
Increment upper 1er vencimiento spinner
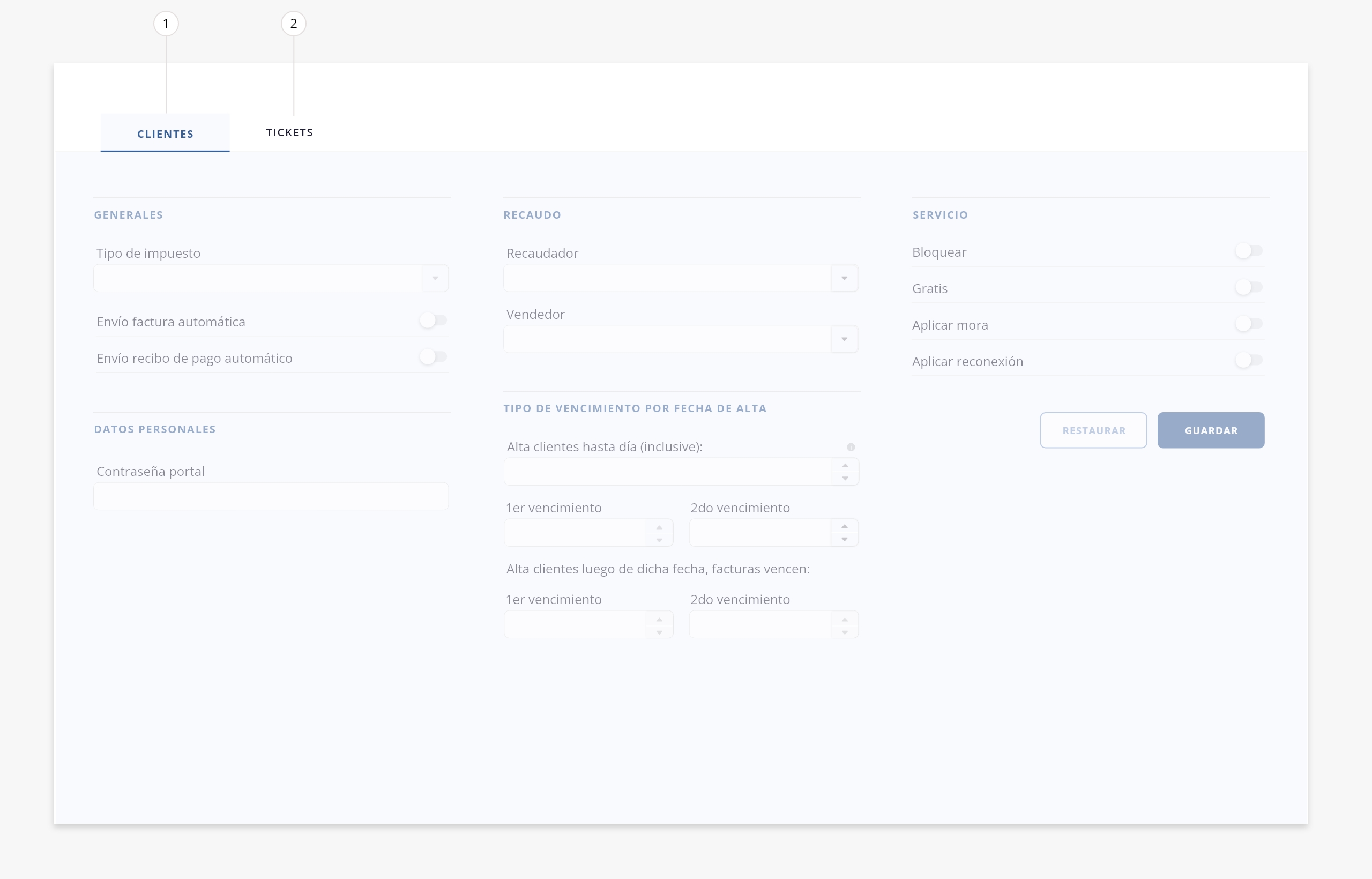[659, 526]
